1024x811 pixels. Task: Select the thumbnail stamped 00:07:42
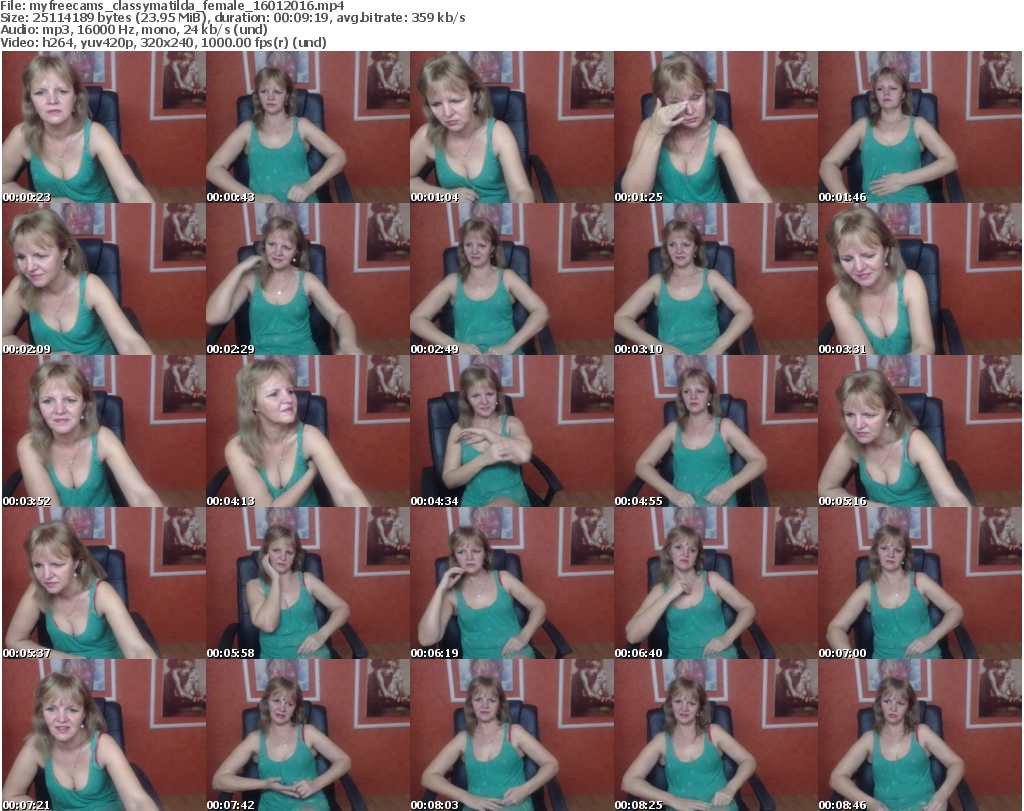pyautogui.click(x=308, y=735)
